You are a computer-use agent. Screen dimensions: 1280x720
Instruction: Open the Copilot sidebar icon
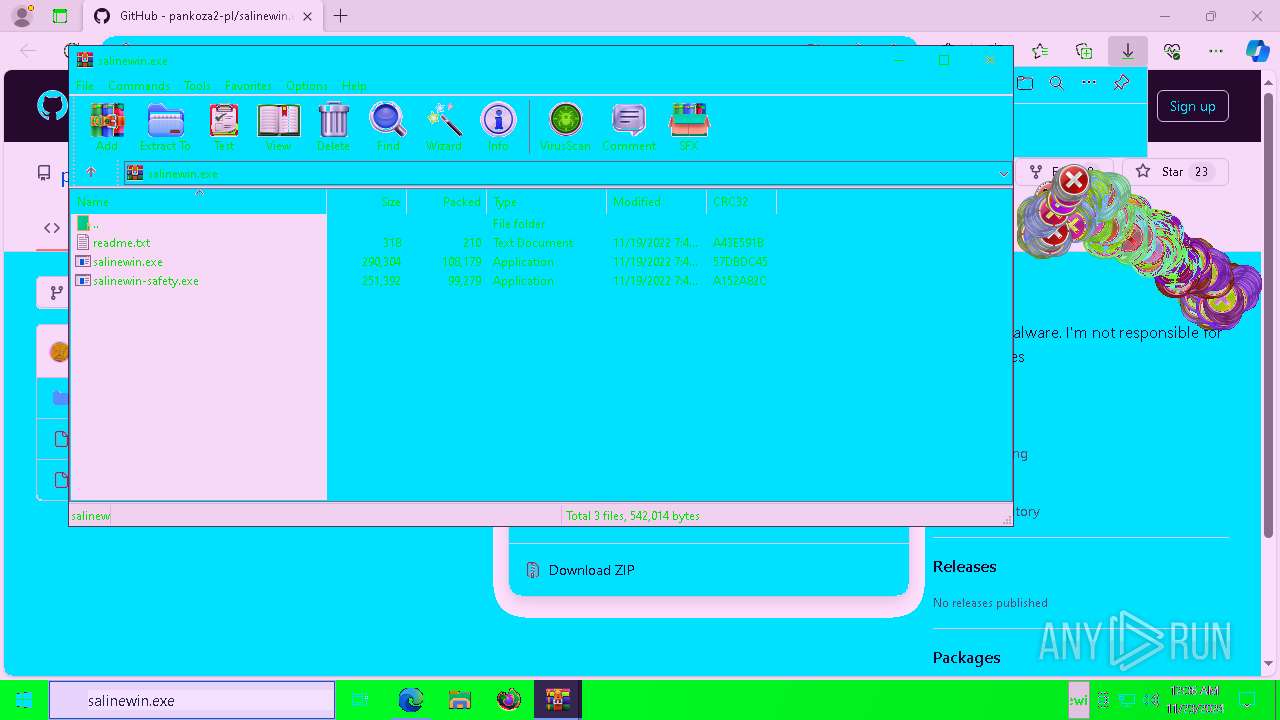click(x=1258, y=51)
